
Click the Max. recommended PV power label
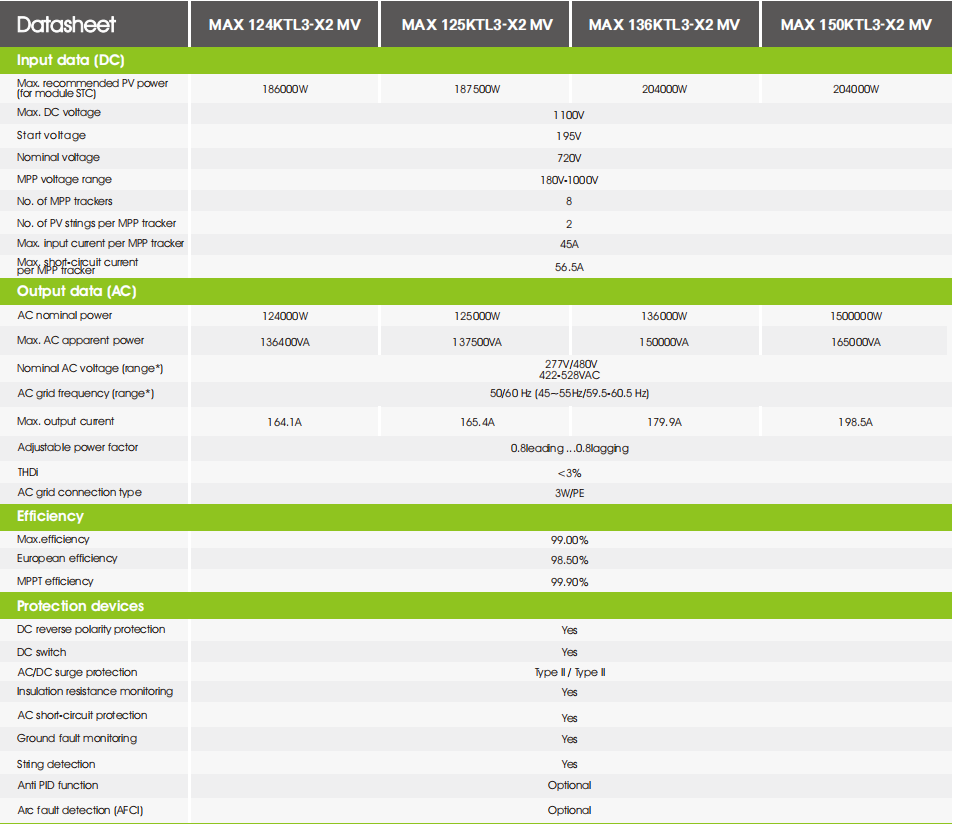point(92,88)
